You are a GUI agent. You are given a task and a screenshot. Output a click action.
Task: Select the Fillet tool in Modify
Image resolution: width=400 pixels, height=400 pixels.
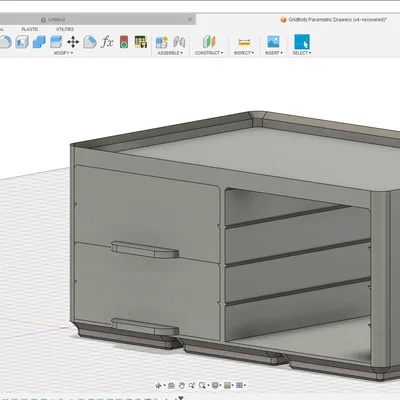5,42
